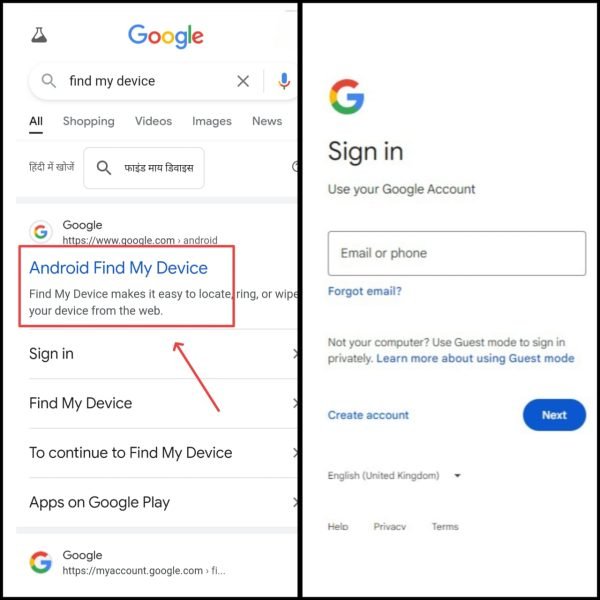Viewport: 600px width, 600px height.
Task: Open the Search Labs flask icon
Action: pos(39,35)
